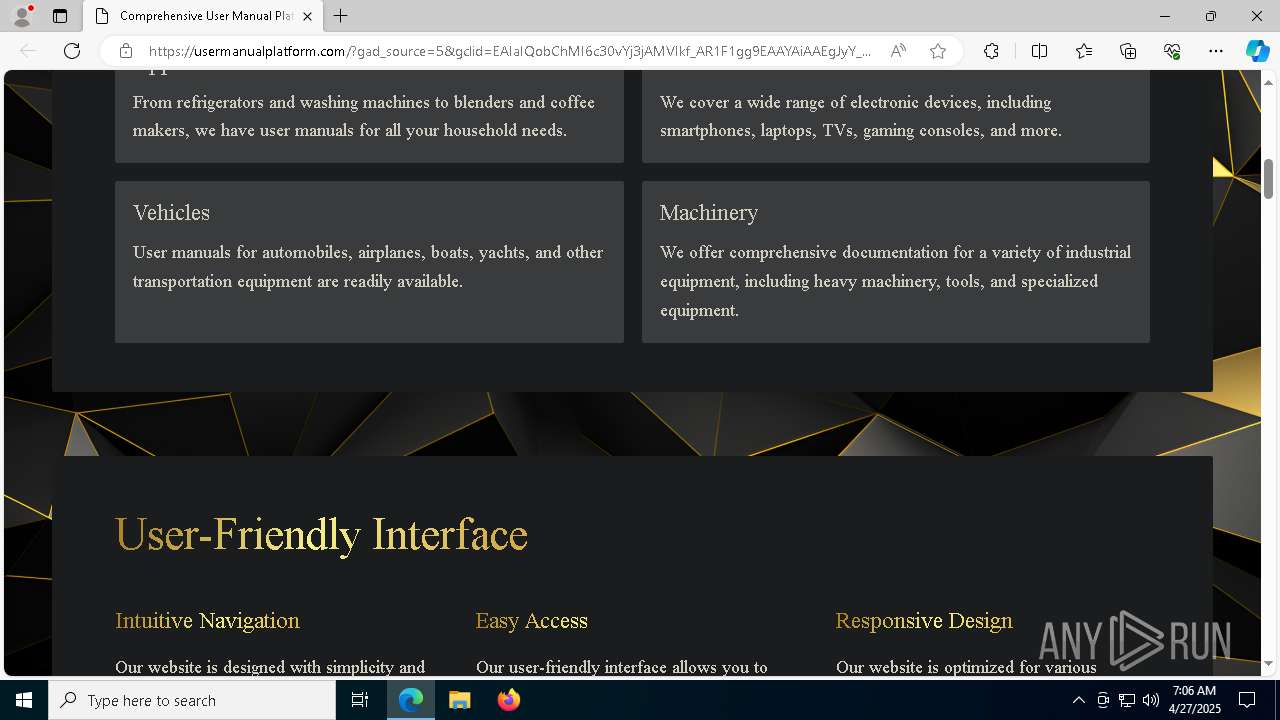Screen dimensions: 1280x720
Task: Select the Comprehensive User Manual Platform tab
Action: pos(203,16)
